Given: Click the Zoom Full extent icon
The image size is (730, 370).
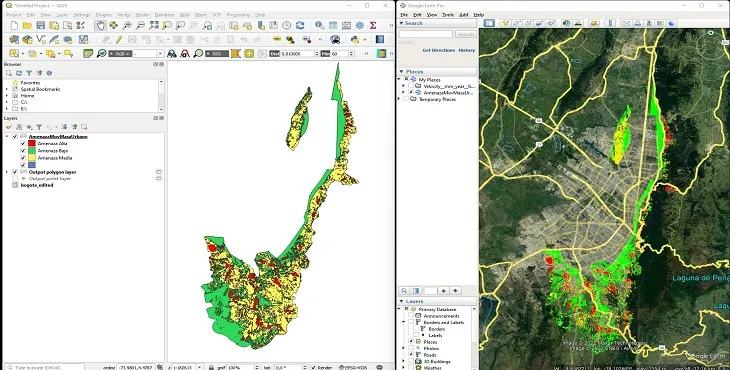Looking at the screenshot, I should point(154,25).
